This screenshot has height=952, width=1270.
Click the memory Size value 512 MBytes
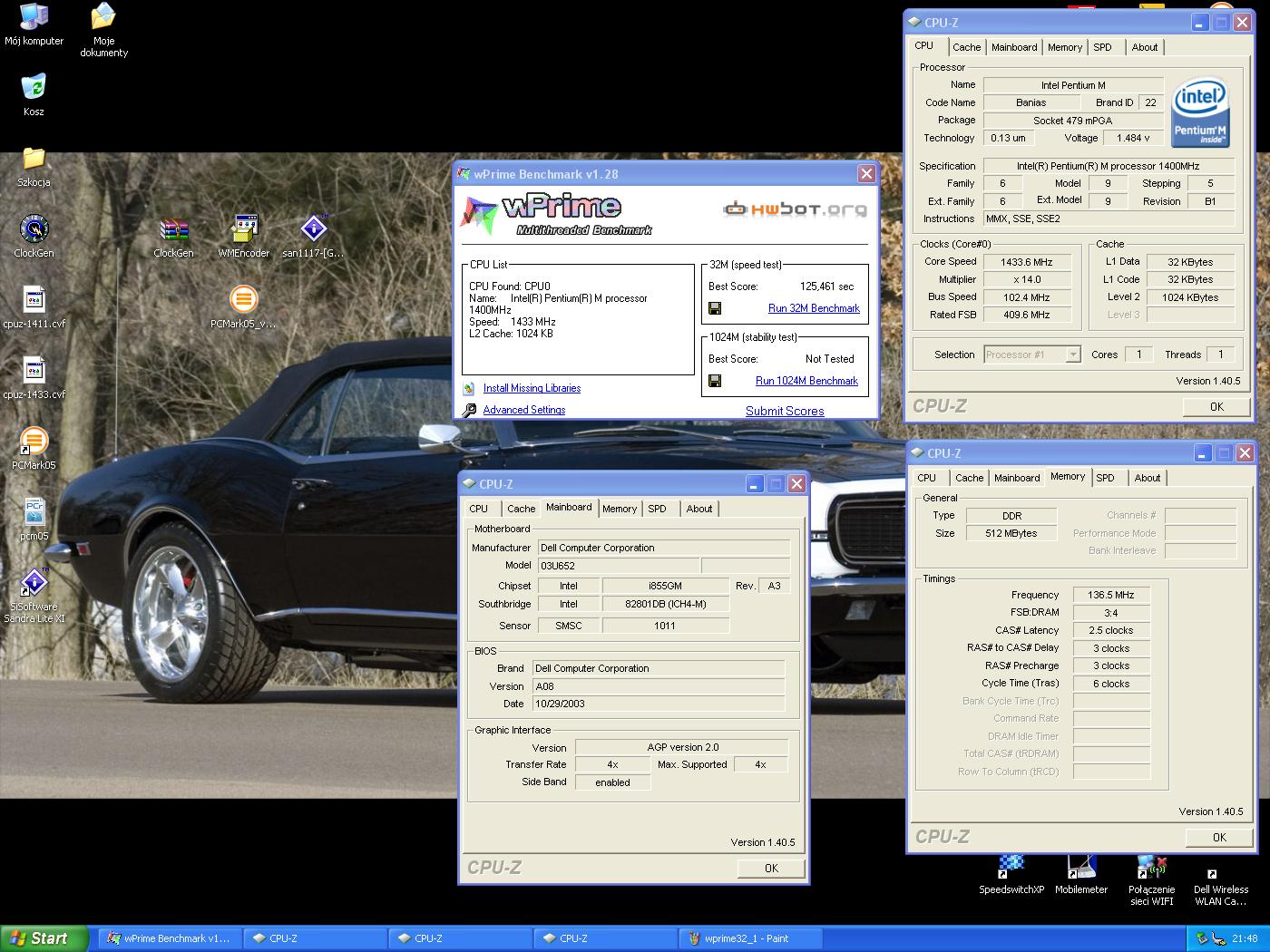point(1011,533)
